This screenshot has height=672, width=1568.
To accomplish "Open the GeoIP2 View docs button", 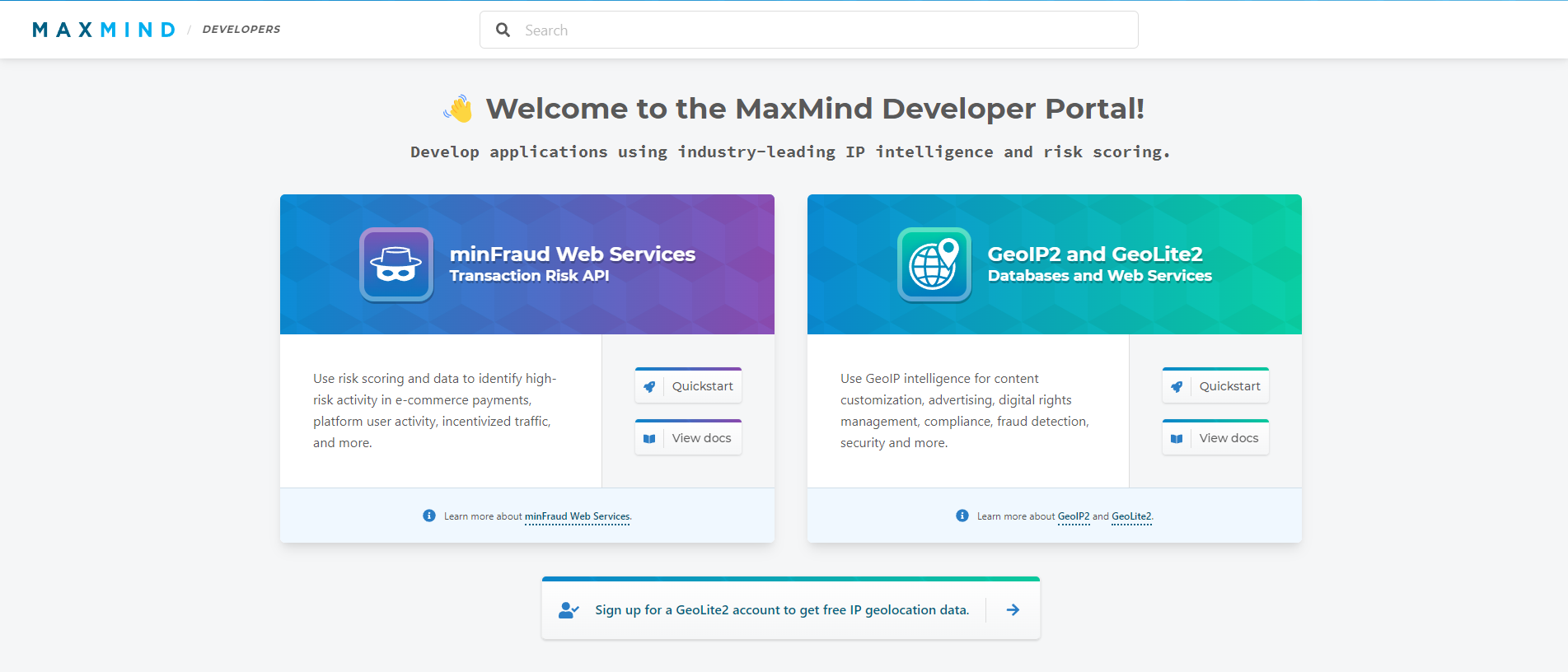I will [1215, 437].
